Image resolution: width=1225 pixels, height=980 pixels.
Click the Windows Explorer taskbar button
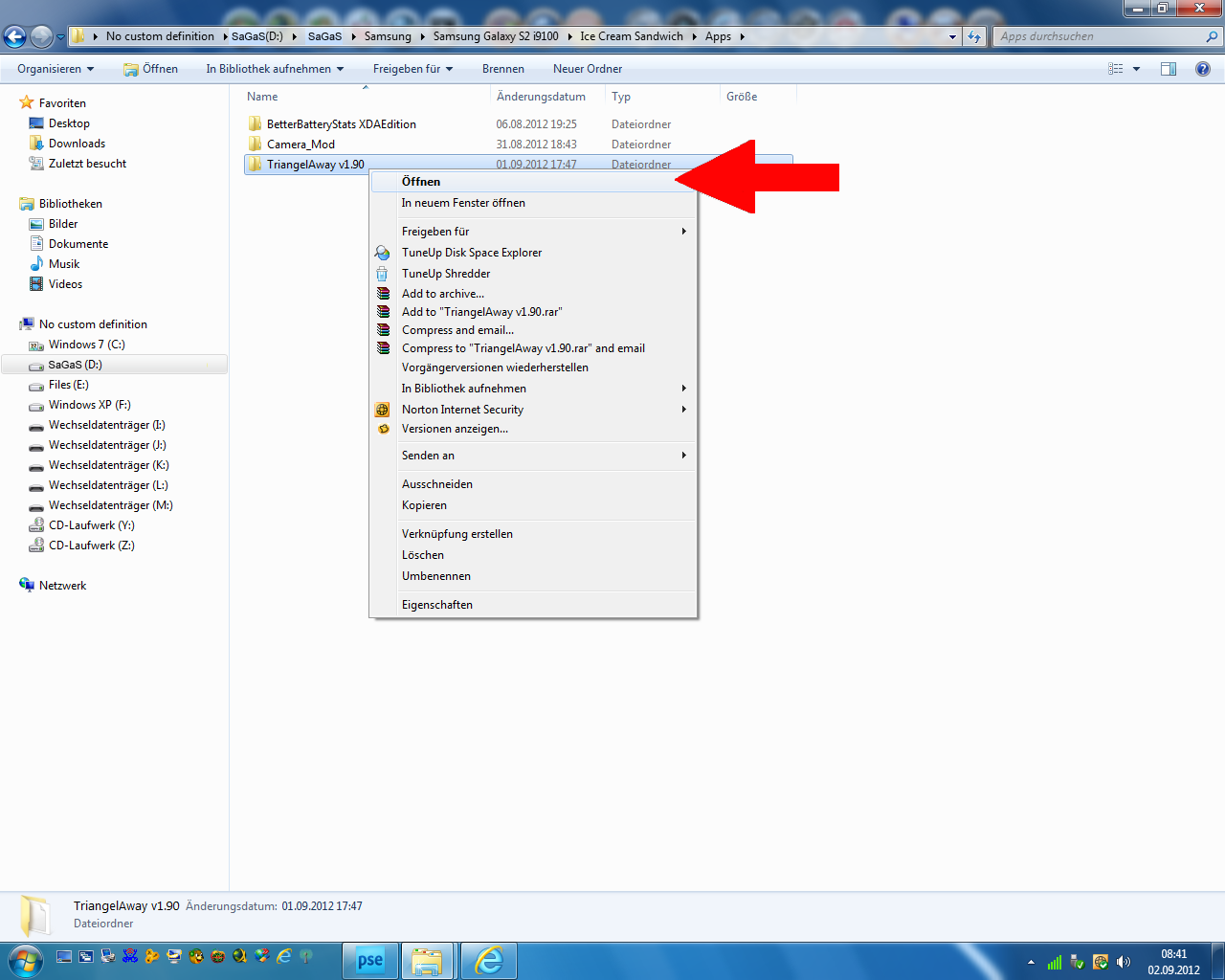point(428,961)
